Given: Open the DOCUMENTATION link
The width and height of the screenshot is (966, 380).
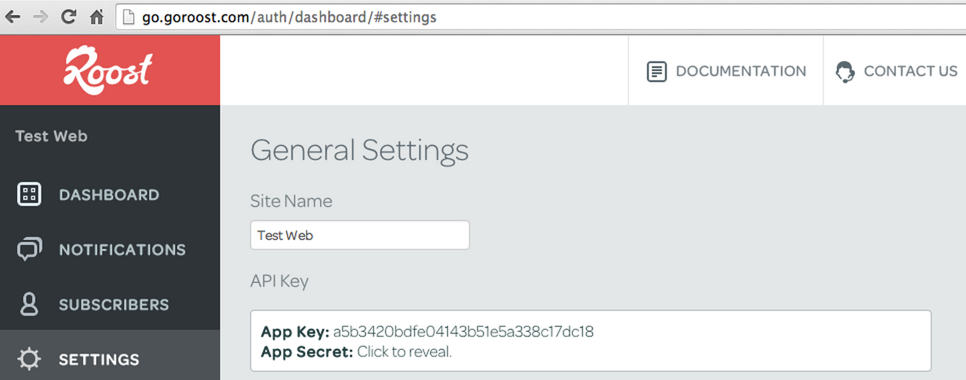Looking at the screenshot, I should [726, 71].
